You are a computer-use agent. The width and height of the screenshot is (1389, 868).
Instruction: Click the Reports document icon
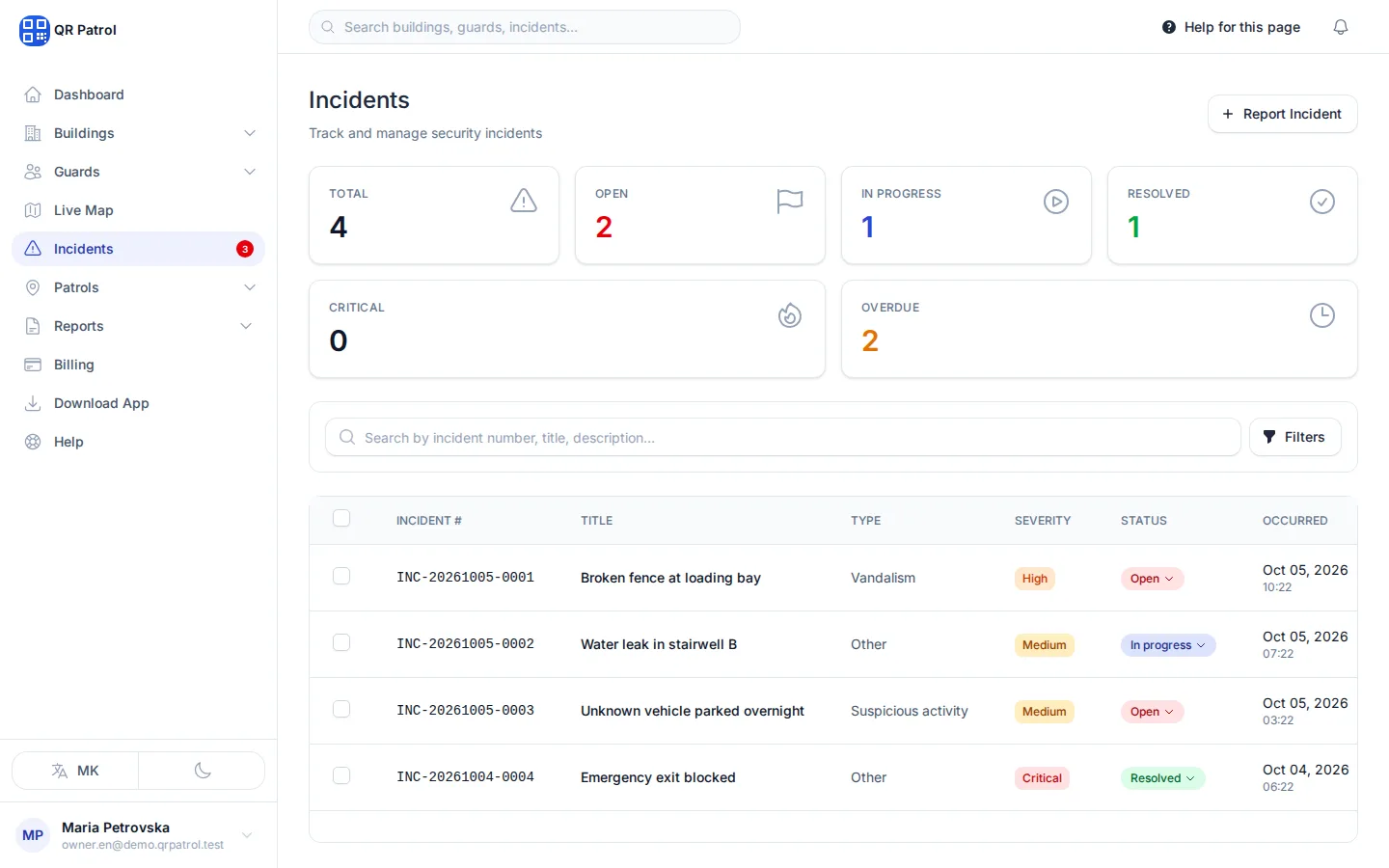pos(33,326)
